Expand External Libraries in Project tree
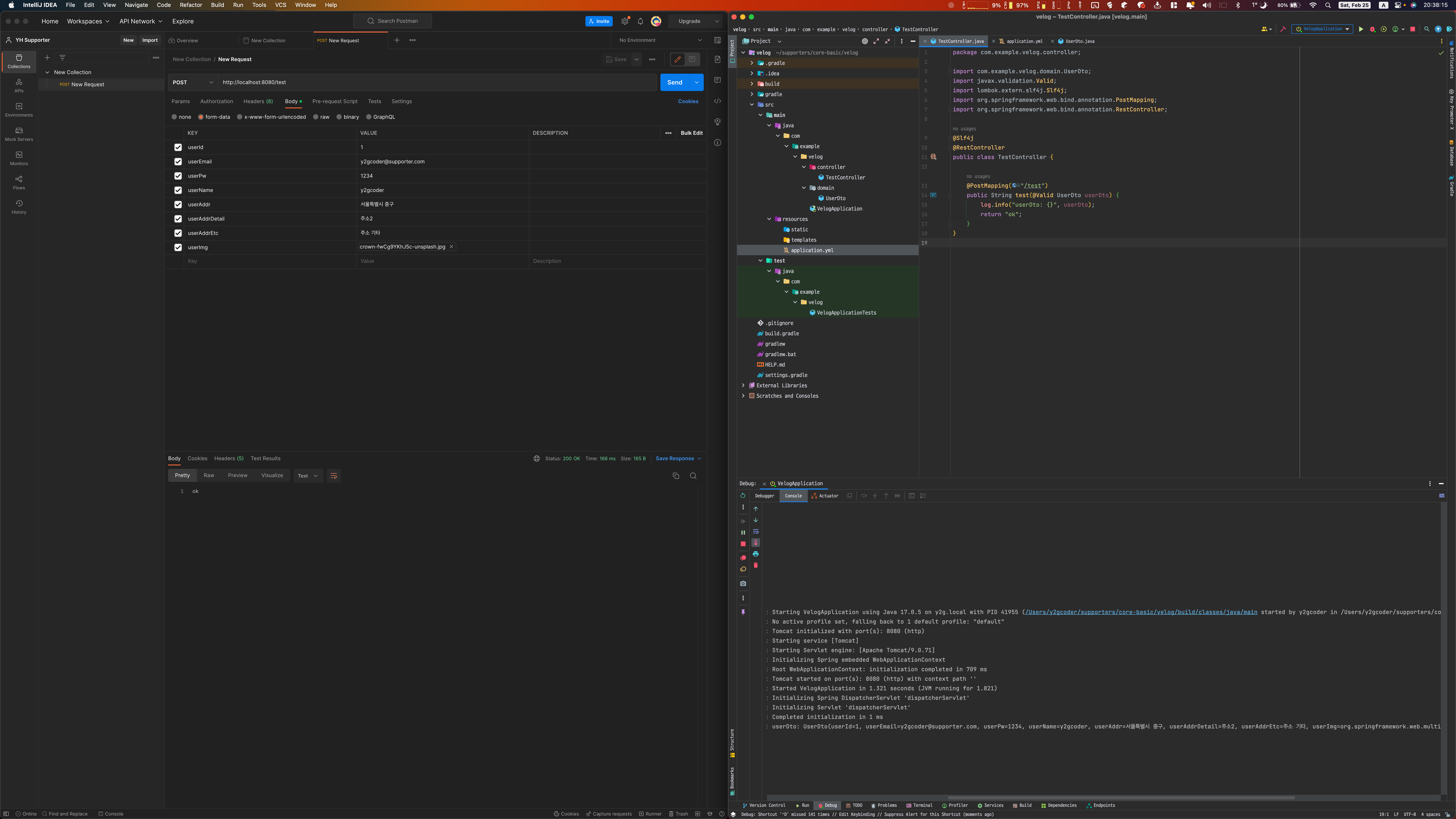The height and width of the screenshot is (819, 1456). click(x=743, y=385)
